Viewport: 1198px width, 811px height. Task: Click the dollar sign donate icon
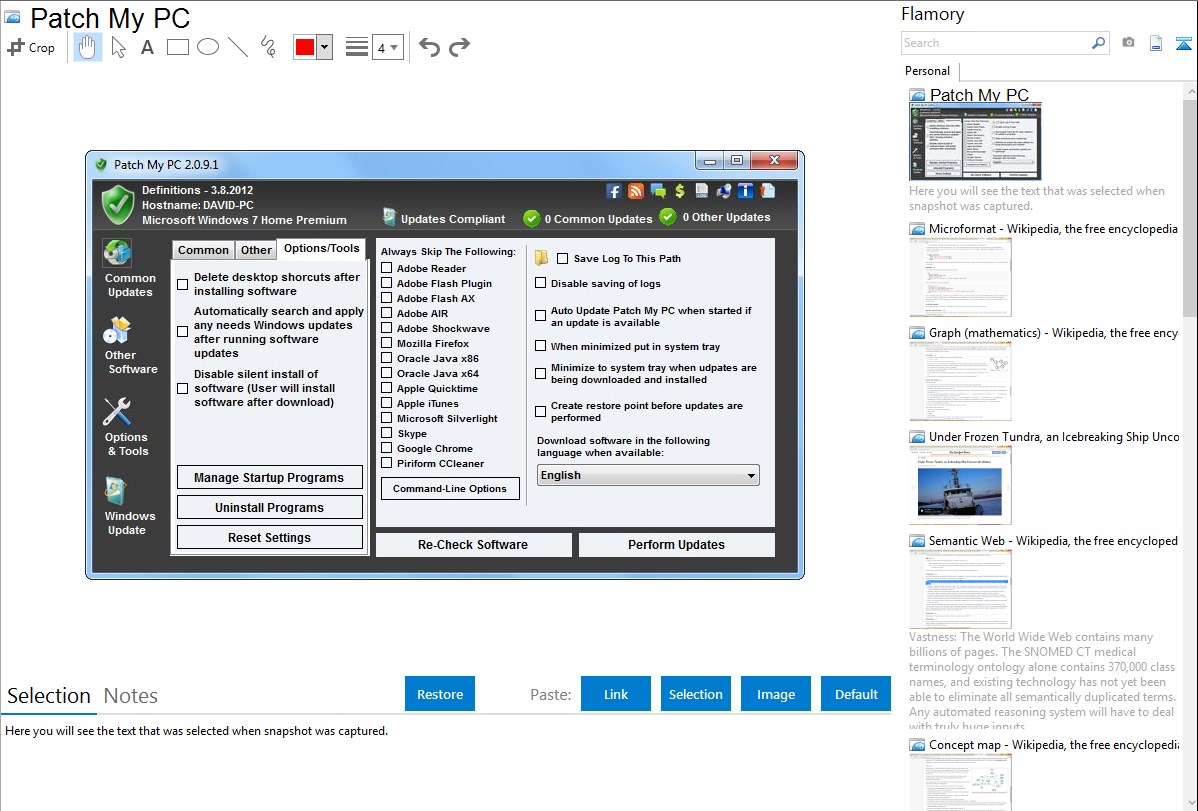click(x=679, y=190)
